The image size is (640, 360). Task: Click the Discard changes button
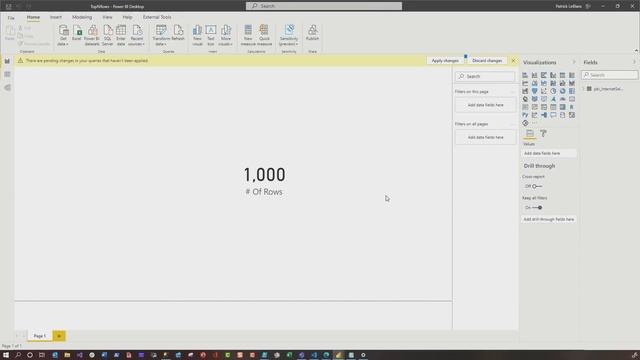[487, 60]
